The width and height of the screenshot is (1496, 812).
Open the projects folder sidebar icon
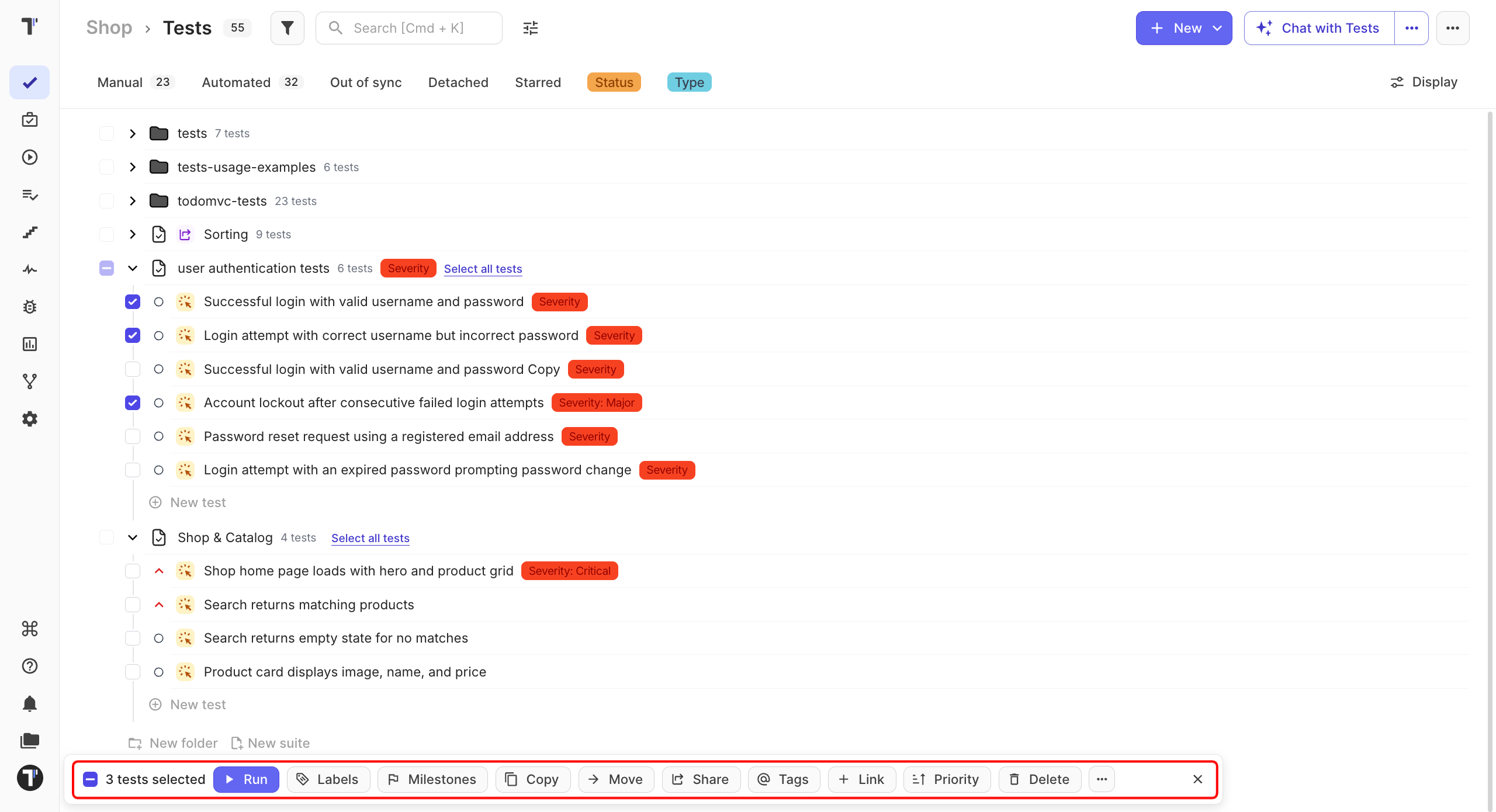coord(30,741)
